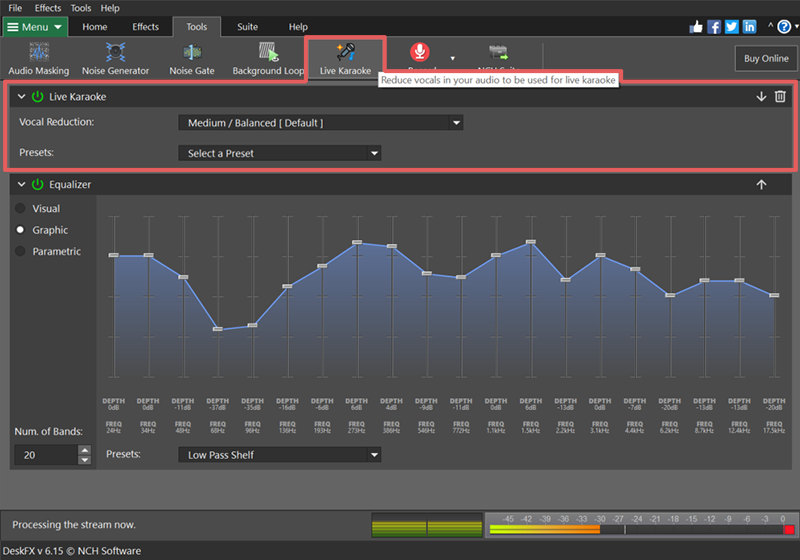Open the Effects menu in the menu bar
This screenshot has width=800, height=560.
coord(47,8)
